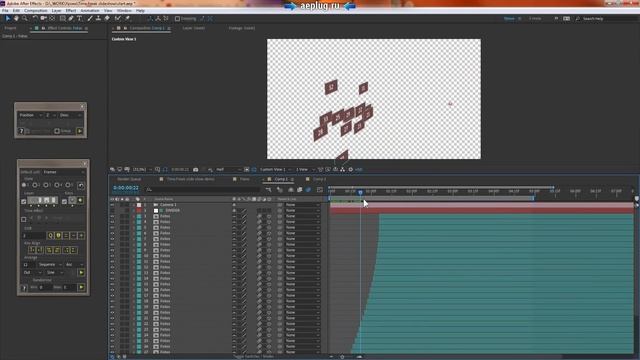The image size is (640, 360).
Task: Enable the Time offset checkbox
Action: pos(24,219)
